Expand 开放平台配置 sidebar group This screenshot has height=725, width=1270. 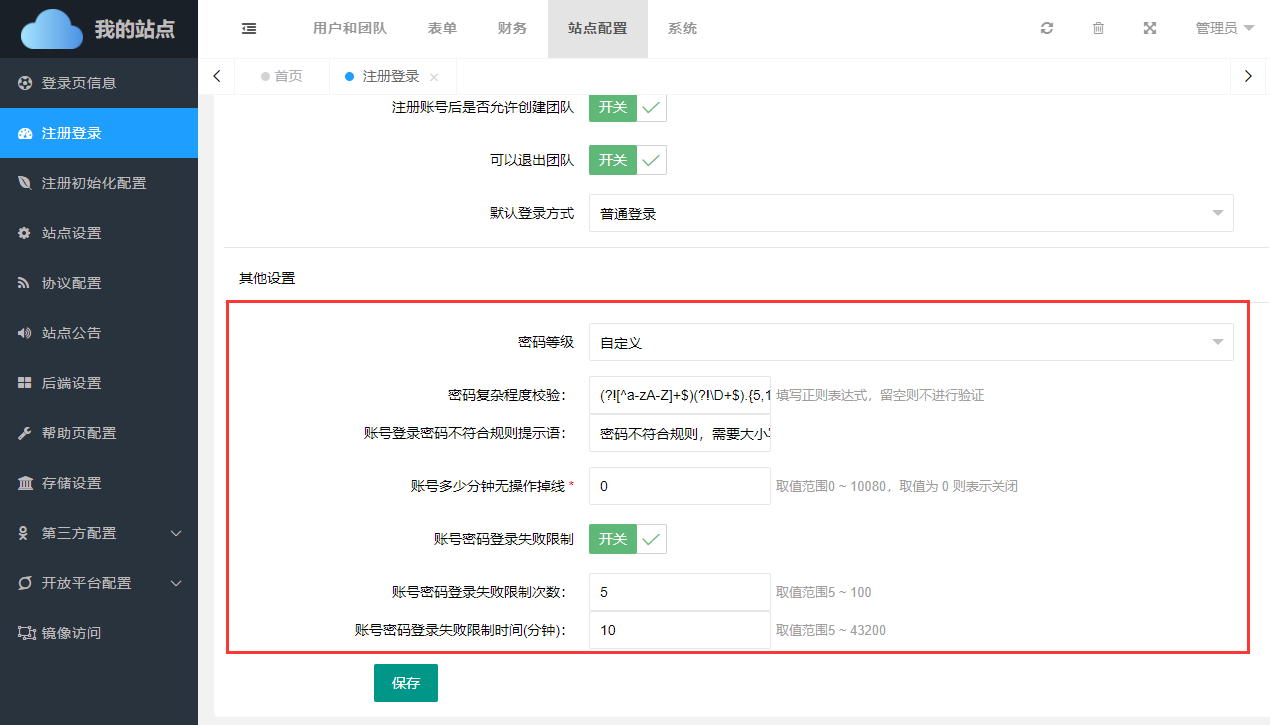pos(98,583)
